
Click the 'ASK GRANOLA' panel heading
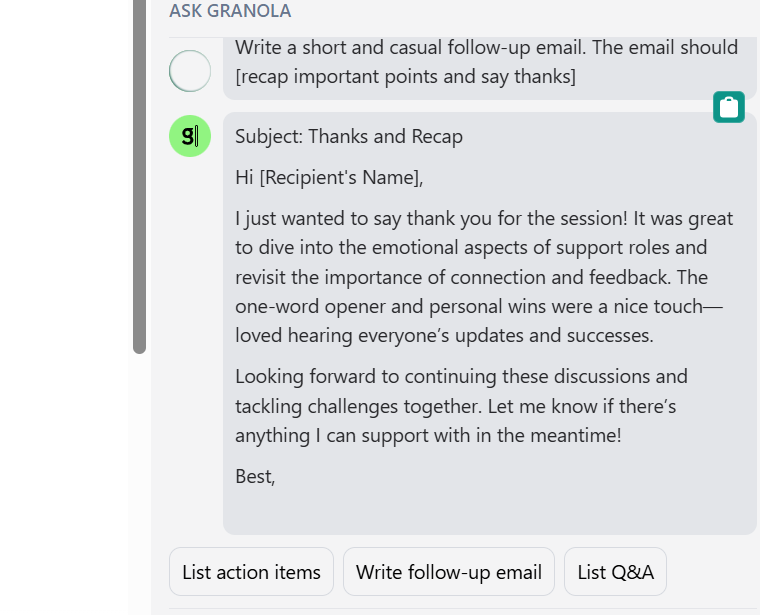click(x=230, y=11)
